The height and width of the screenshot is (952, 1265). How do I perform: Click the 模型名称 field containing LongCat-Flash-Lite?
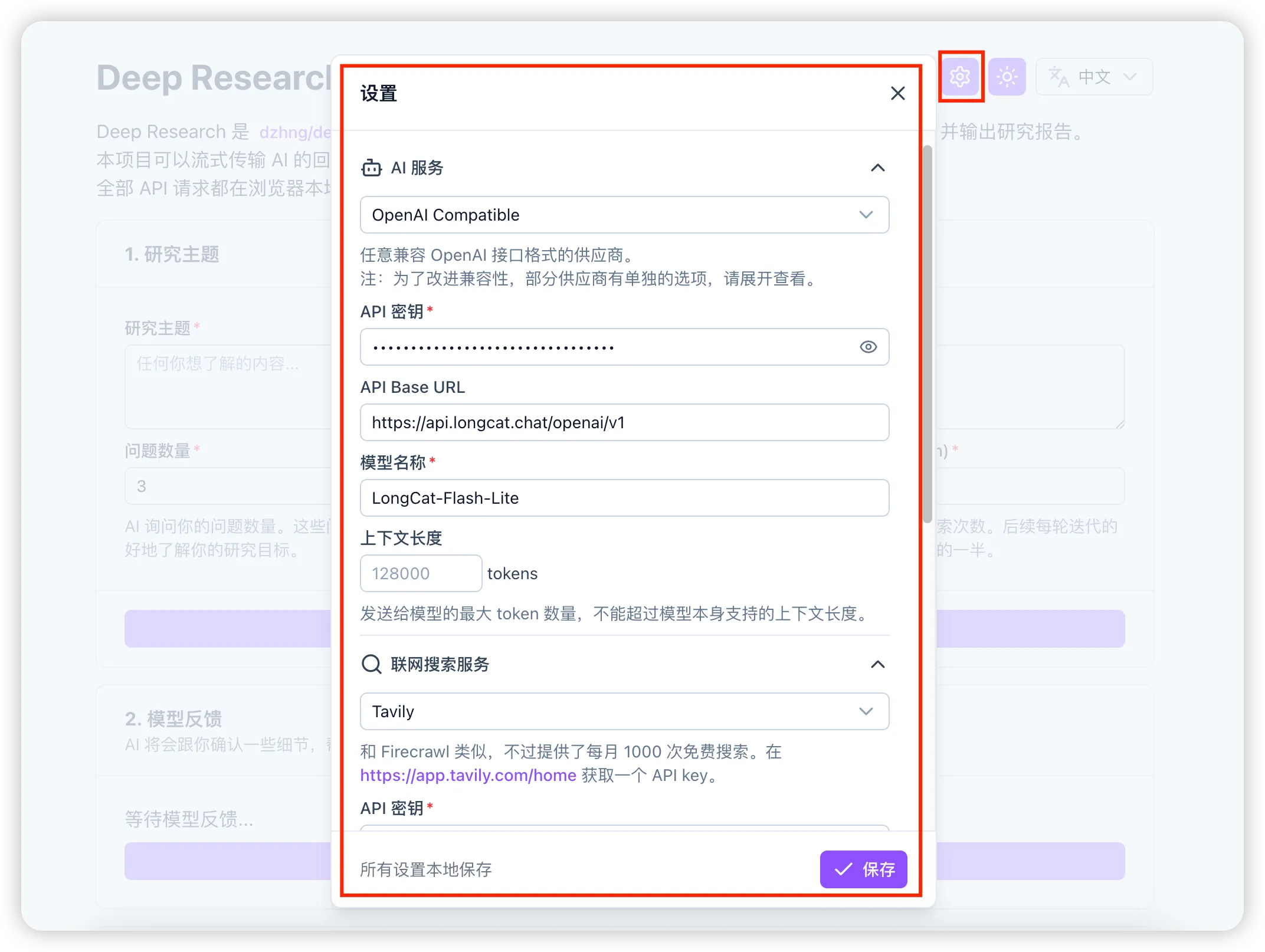click(x=624, y=498)
